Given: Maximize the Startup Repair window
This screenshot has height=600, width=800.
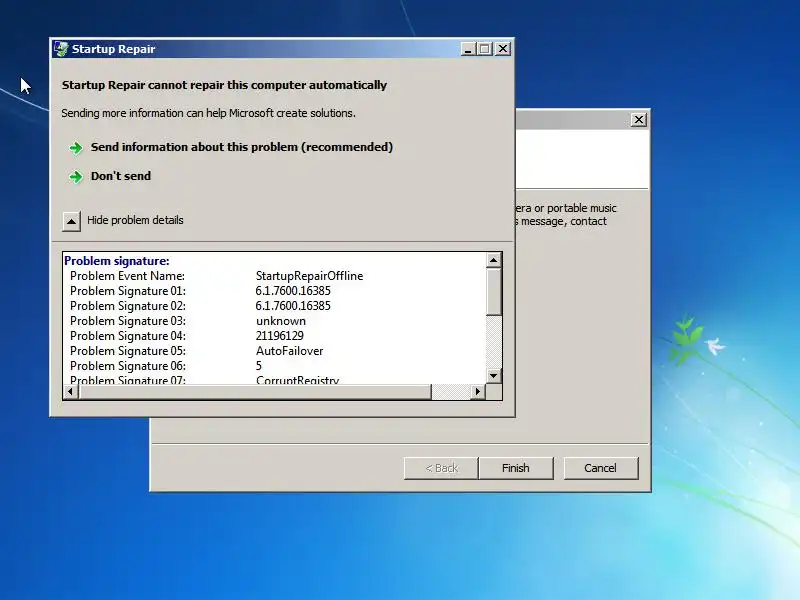Looking at the screenshot, I should pos(485,49).
